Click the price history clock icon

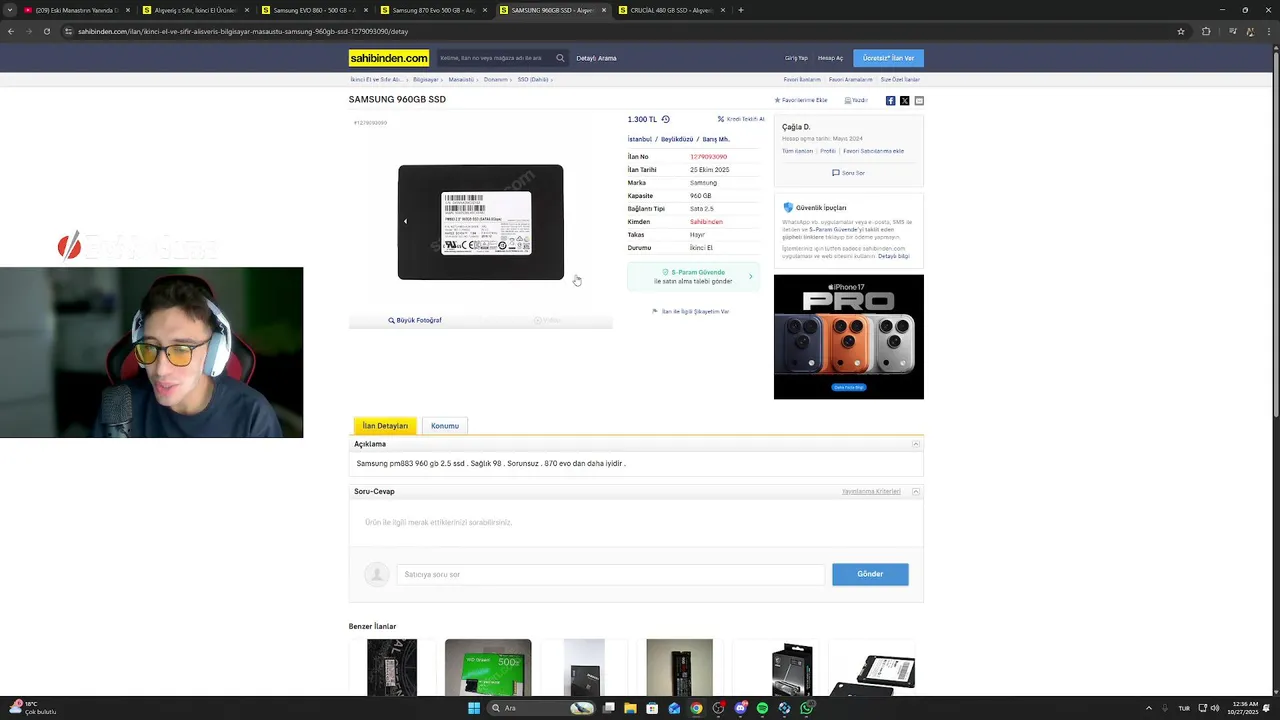(x=665, y=119)
